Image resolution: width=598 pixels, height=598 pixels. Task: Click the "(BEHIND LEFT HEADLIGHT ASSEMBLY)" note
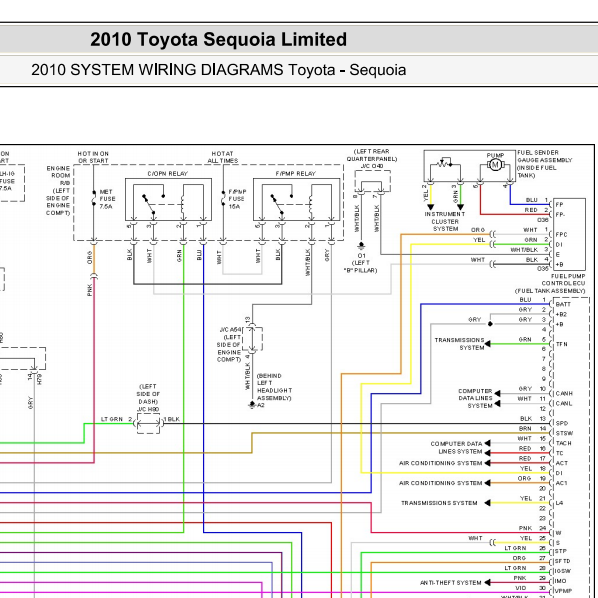tap(275, 387)
